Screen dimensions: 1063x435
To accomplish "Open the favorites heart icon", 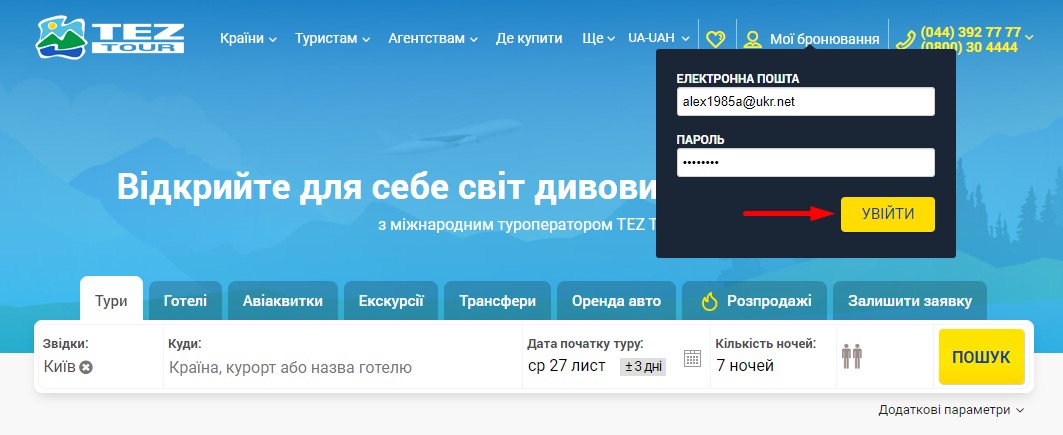I will point(715,39).
